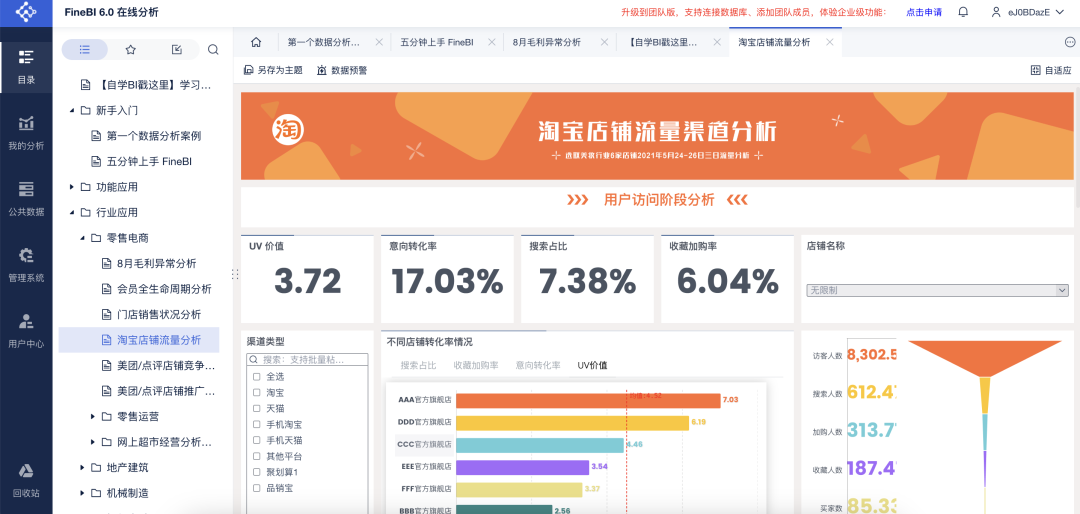
Task: Click the 渠道类型 search input field
Action: point(312,359)
